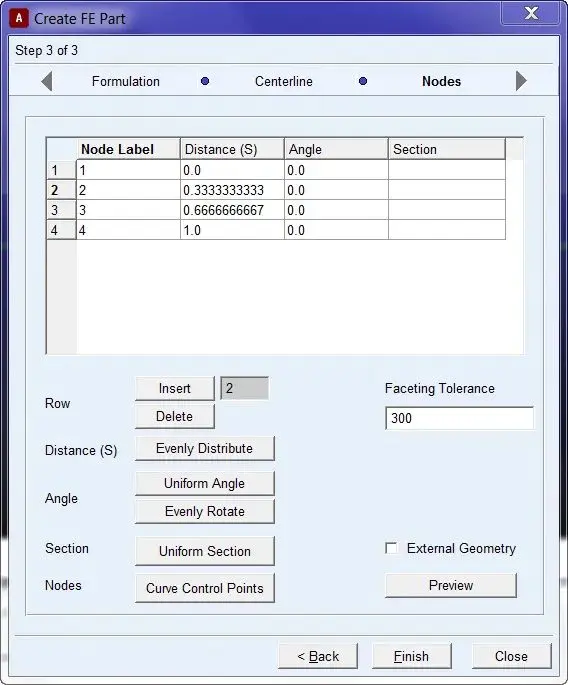The height and width of the screenshot is (685, 568).
Task: Delete the selected table row
Action: coord(175,416)
